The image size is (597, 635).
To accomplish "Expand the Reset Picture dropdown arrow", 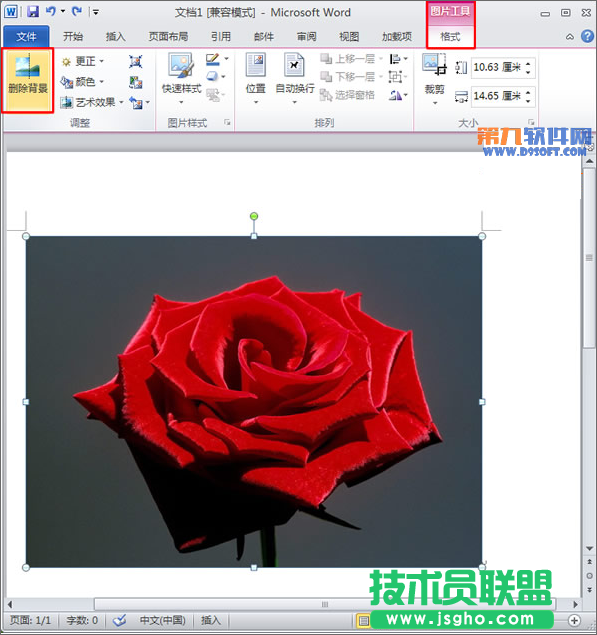I will [148, 102].
